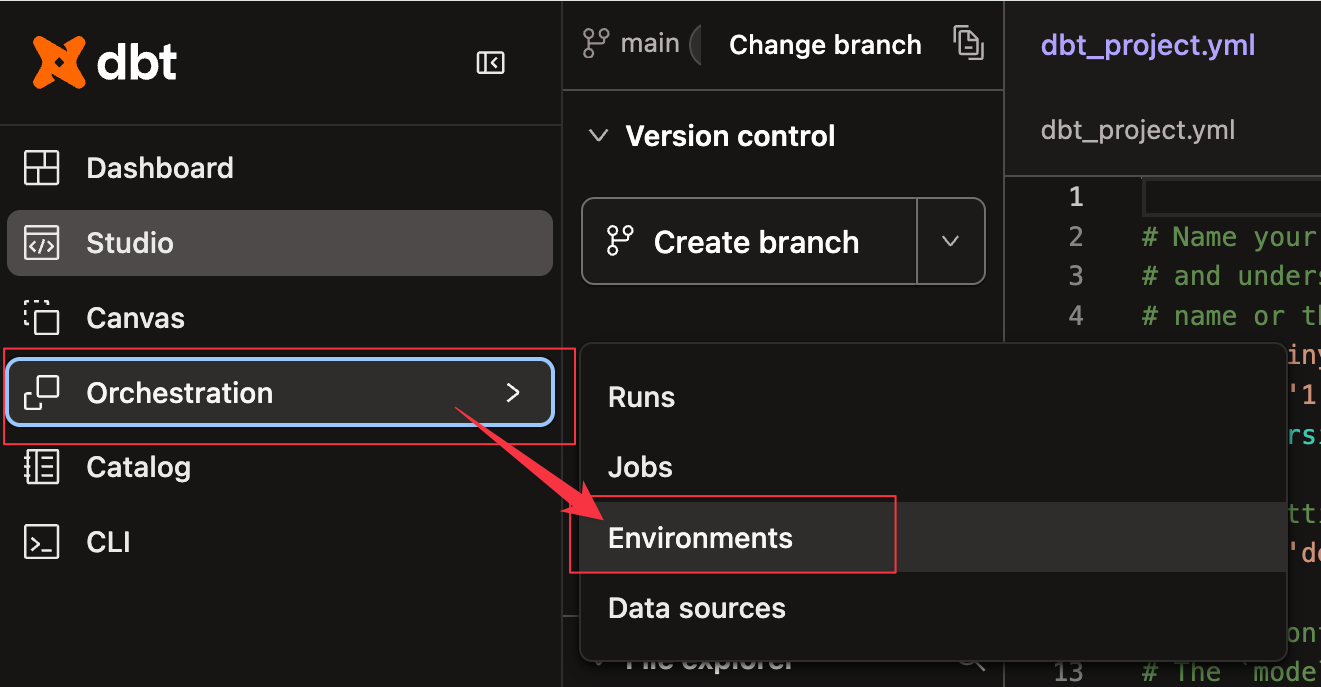Click the Catalog book icon
Image resolution: width=1321 pixels, height=687 pixels.
click(x=42, y=467)
